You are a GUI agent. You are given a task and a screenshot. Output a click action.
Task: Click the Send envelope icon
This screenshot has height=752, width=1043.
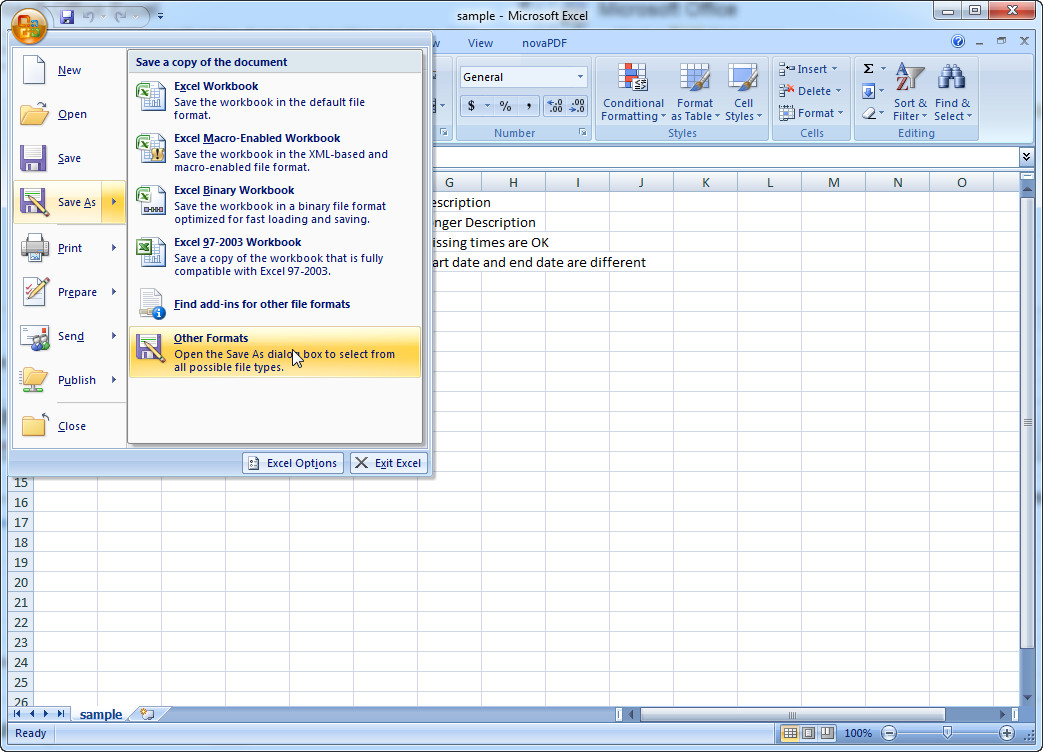tap(35, 336)
